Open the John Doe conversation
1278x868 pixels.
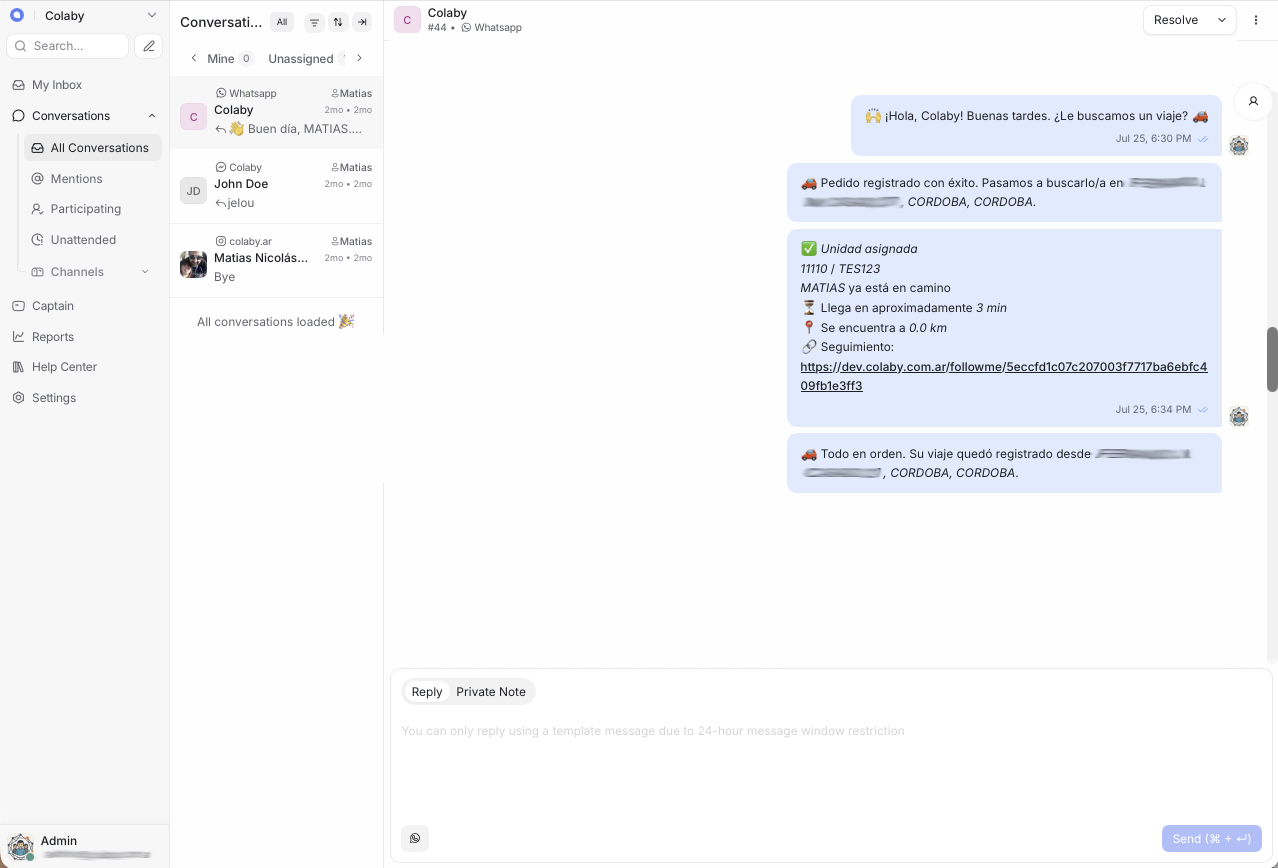(276, 186)
